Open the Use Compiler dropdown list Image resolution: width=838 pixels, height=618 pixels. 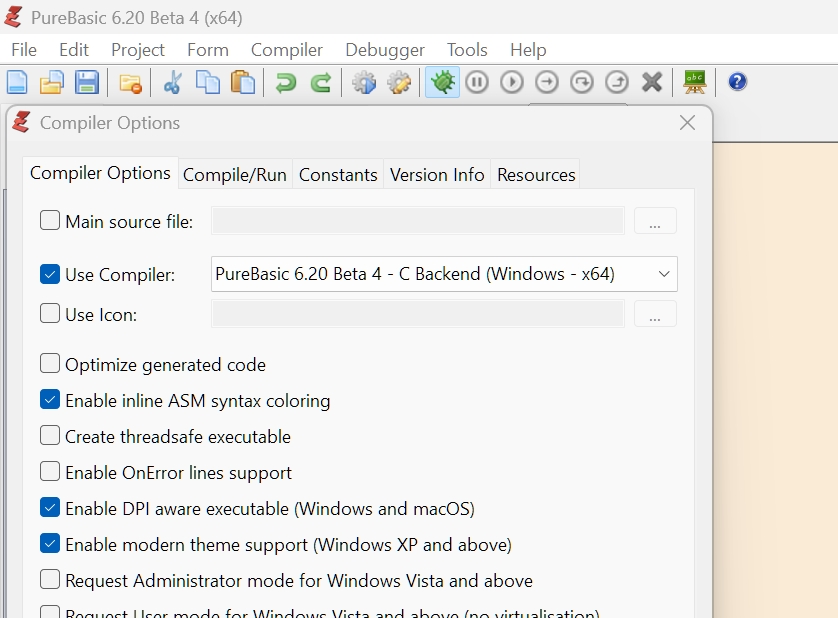point(444,274)
